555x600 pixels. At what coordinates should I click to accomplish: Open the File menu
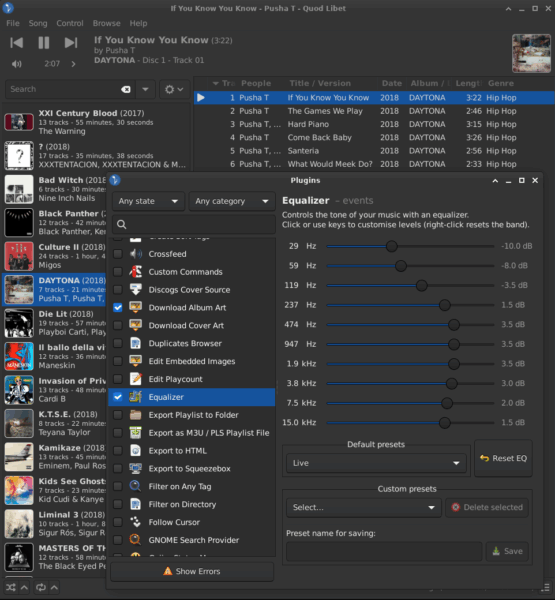[13, 23]
